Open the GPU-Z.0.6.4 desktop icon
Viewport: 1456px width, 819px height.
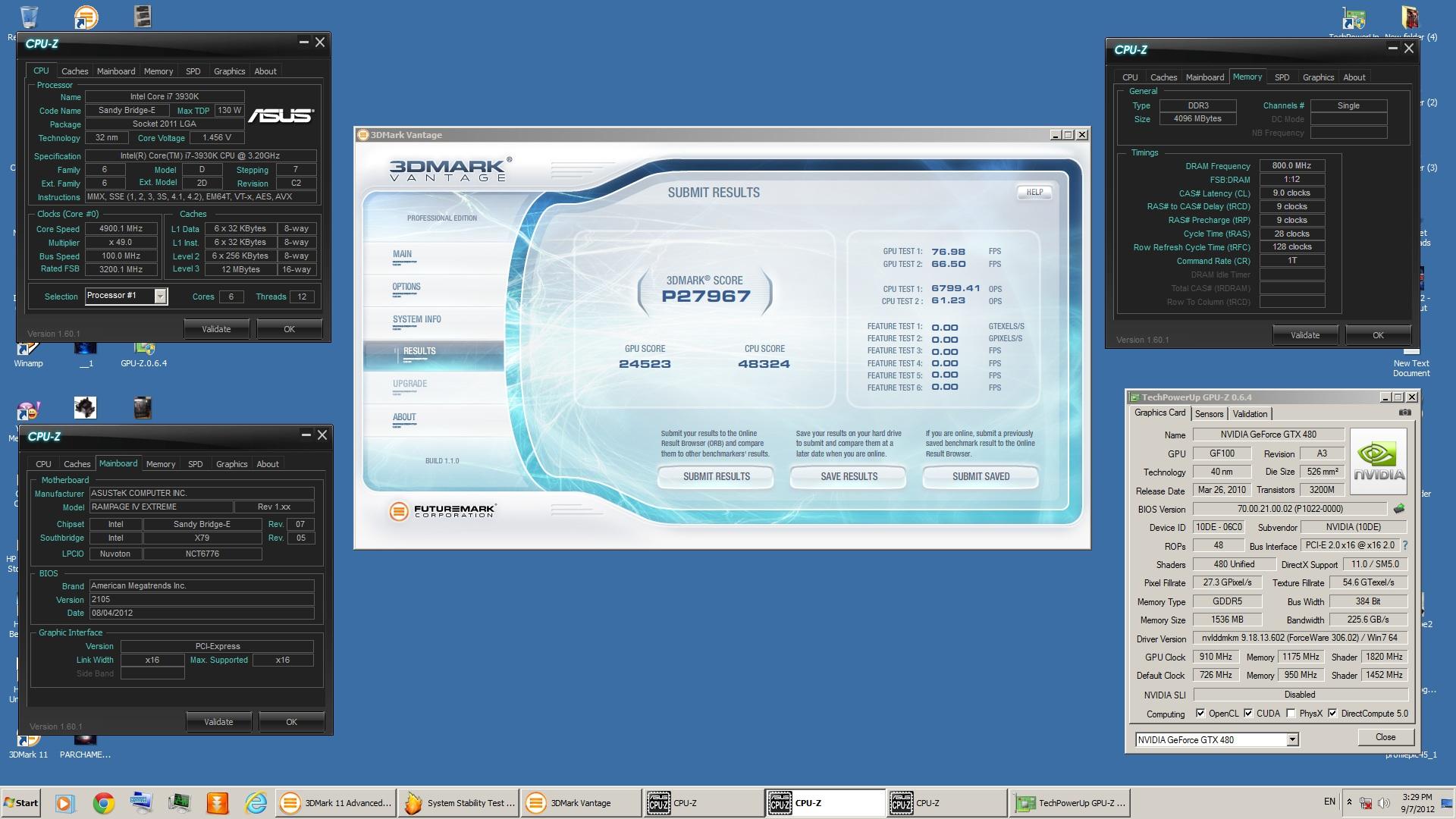click(x=144, y=355)
